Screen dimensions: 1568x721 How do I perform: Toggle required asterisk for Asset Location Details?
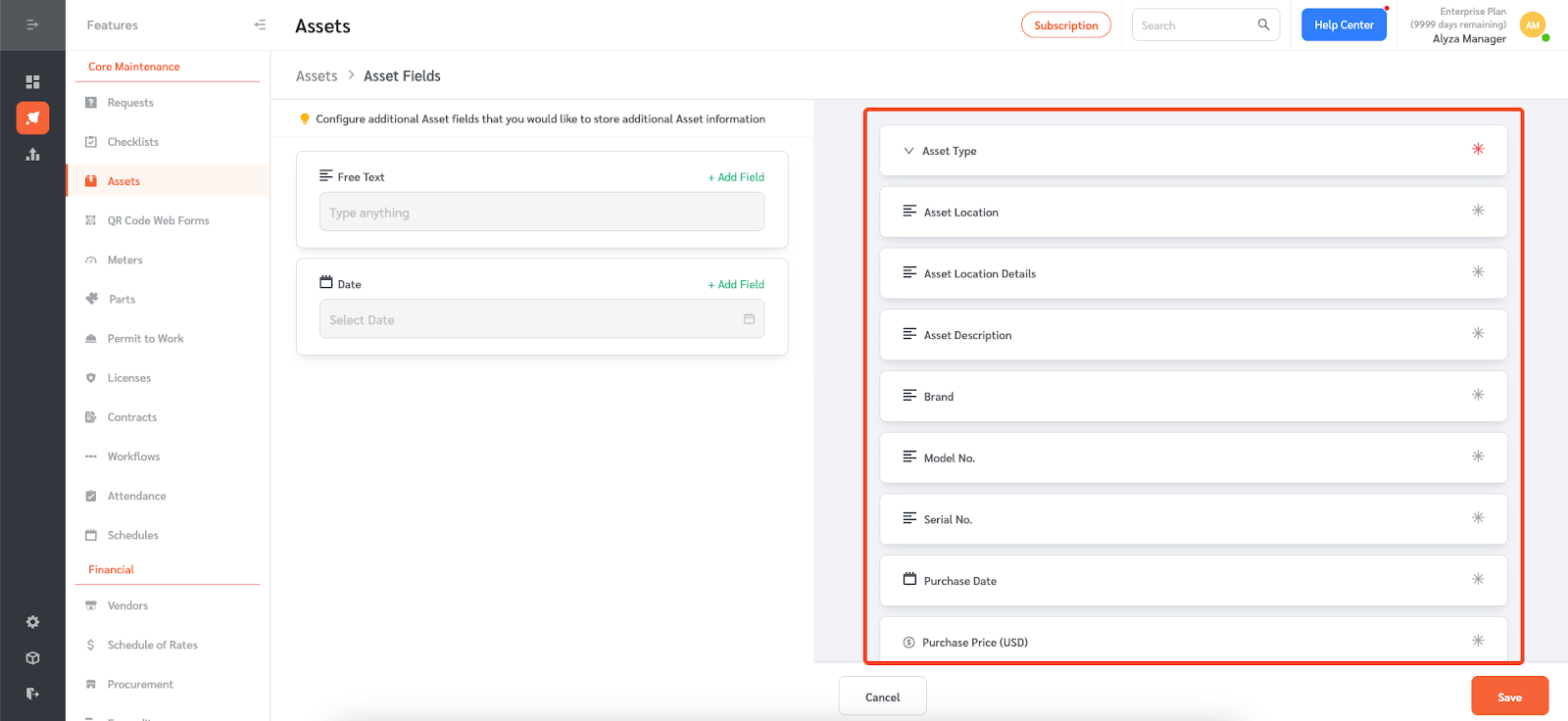[1478, 272]
